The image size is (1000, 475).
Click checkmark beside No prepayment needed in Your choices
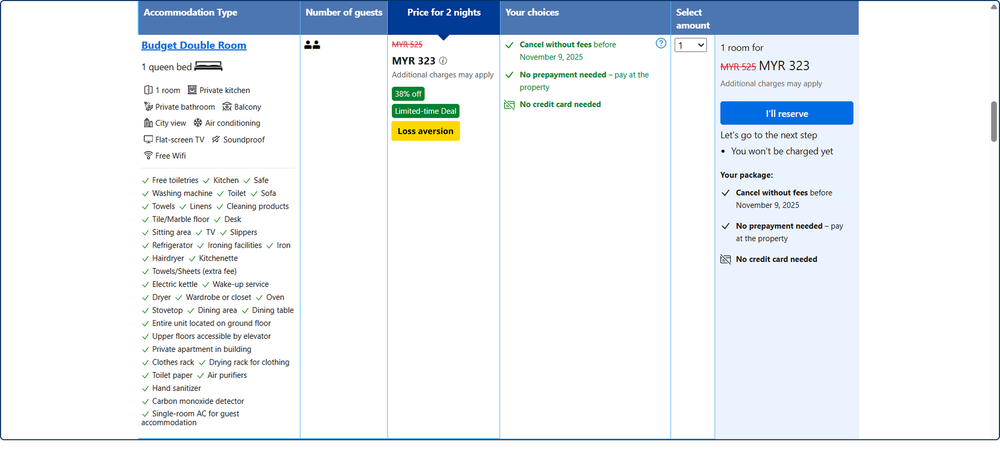tap(509, 75)
